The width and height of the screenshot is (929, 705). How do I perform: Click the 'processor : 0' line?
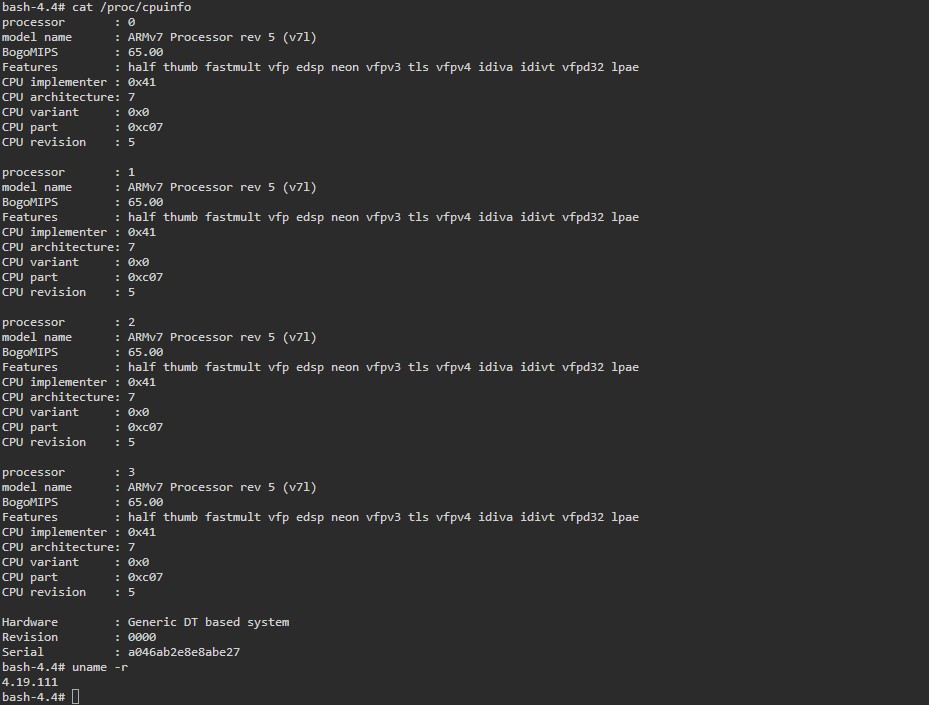point(68,22)
